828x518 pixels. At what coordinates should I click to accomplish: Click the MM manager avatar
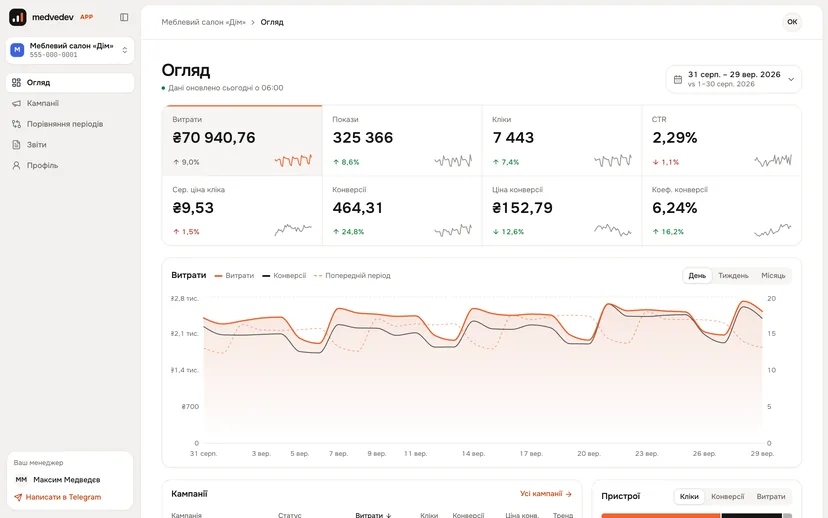coord(21,479)
